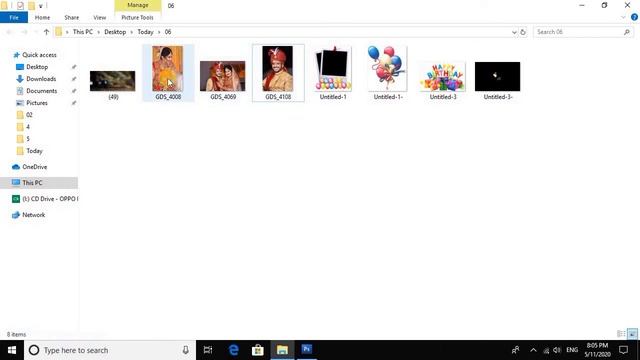Switch to large thumbnails view button
Viewport: 640px width, 360px height.
point(632,334)
